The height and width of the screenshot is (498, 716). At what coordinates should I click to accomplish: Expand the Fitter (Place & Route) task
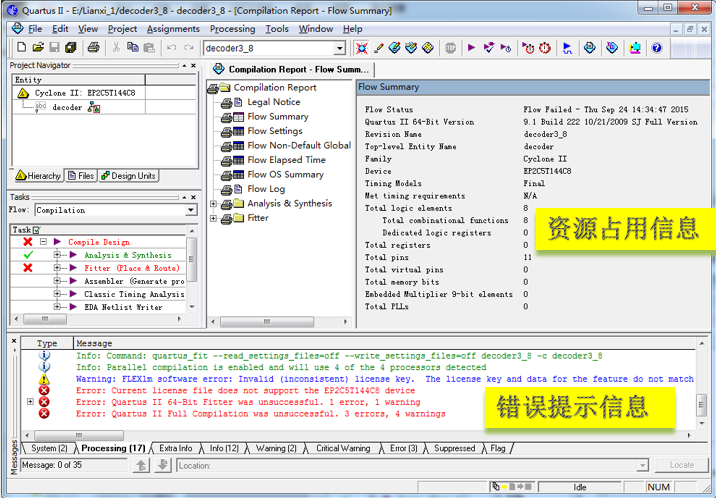click(x=57, y=268)
